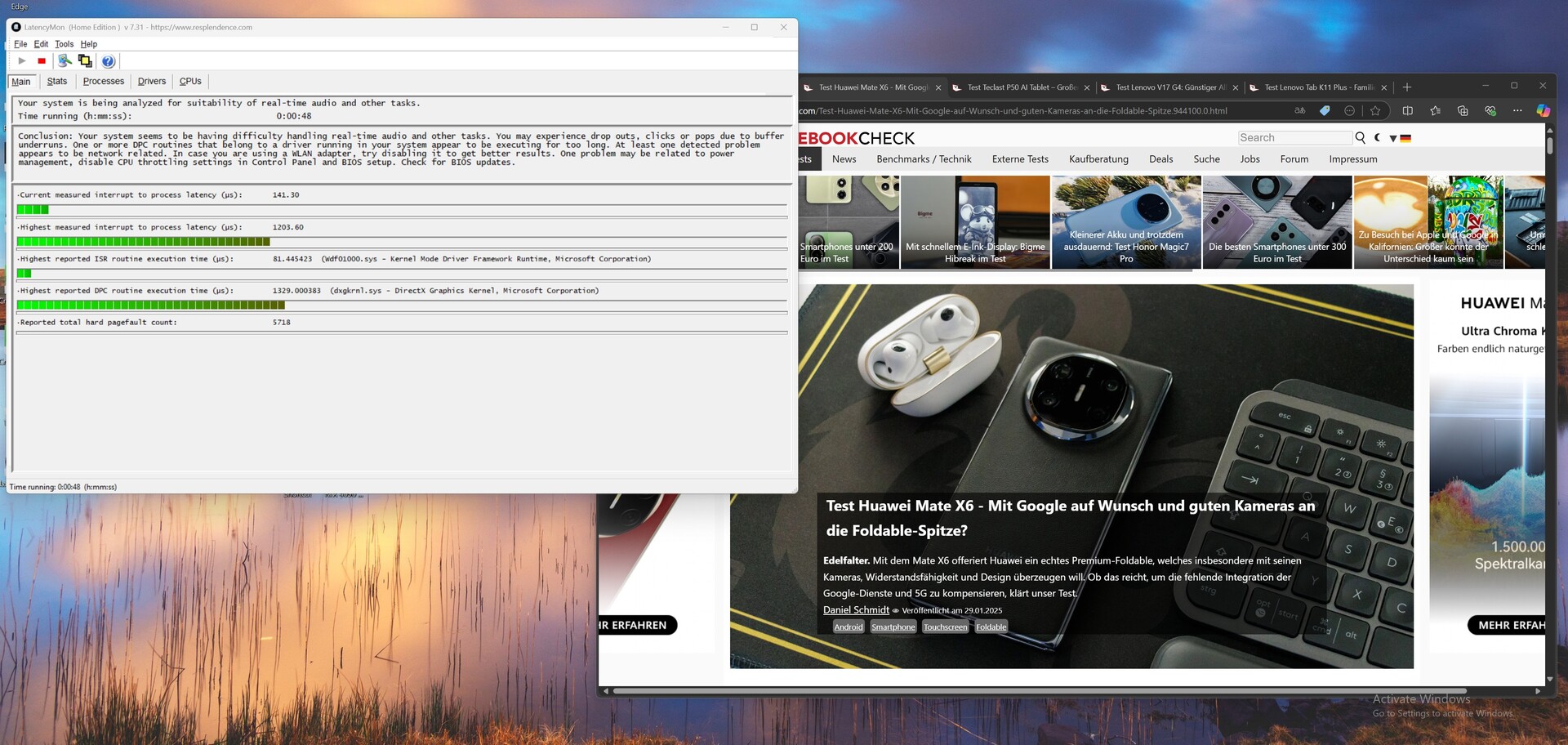Toggle Notebookcheck dark mode moon icon
This screenshot has width=1568, height=745.
1378,138
